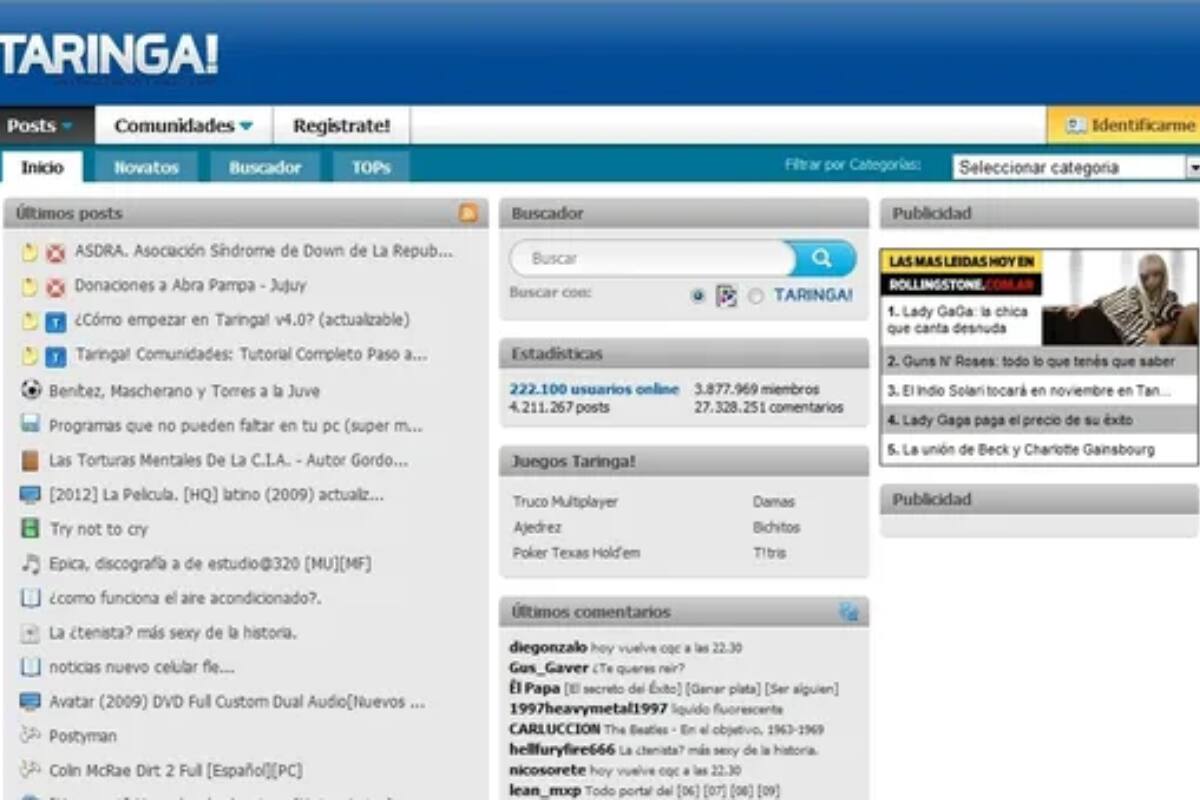Image resolution: width=1200 pixels, height=800 pixels.
Task: Open the Lady Gaga thumbnail in Rolling Stone ad
Action: coord(1119,298)
